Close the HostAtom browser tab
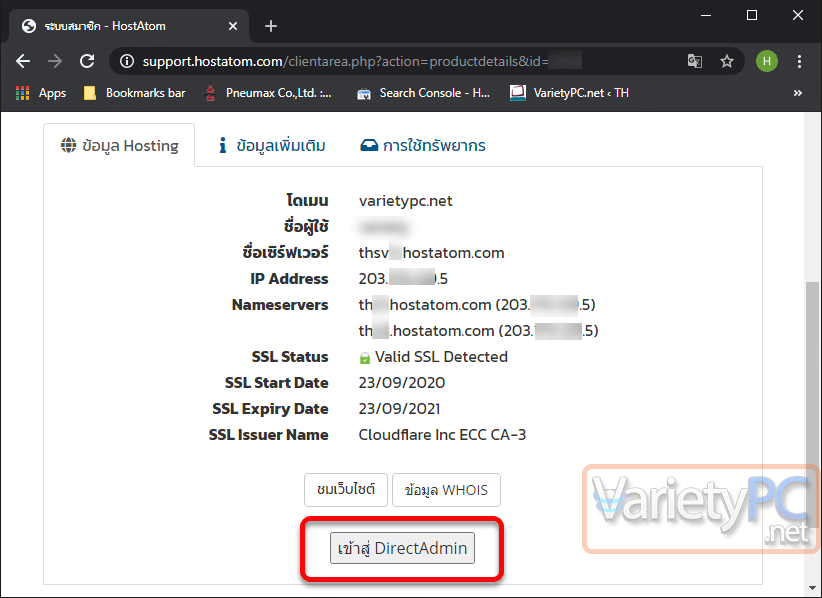Screen dimensions: 822x598 pos(233,26)
